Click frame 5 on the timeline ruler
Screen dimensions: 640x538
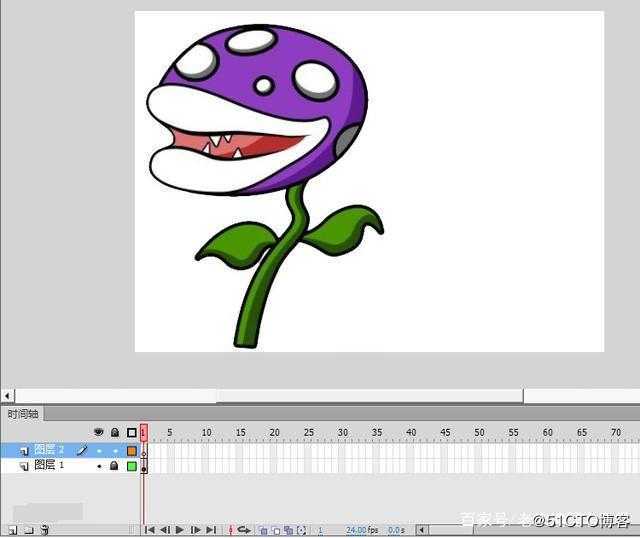click(x=170, y=432)
